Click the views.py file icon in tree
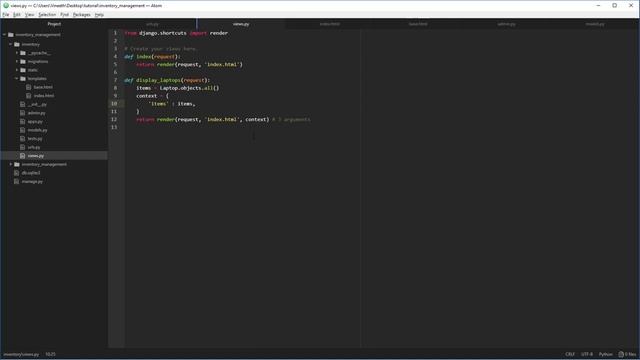This screenshot has height=360, width=640. tap(22, 156)
